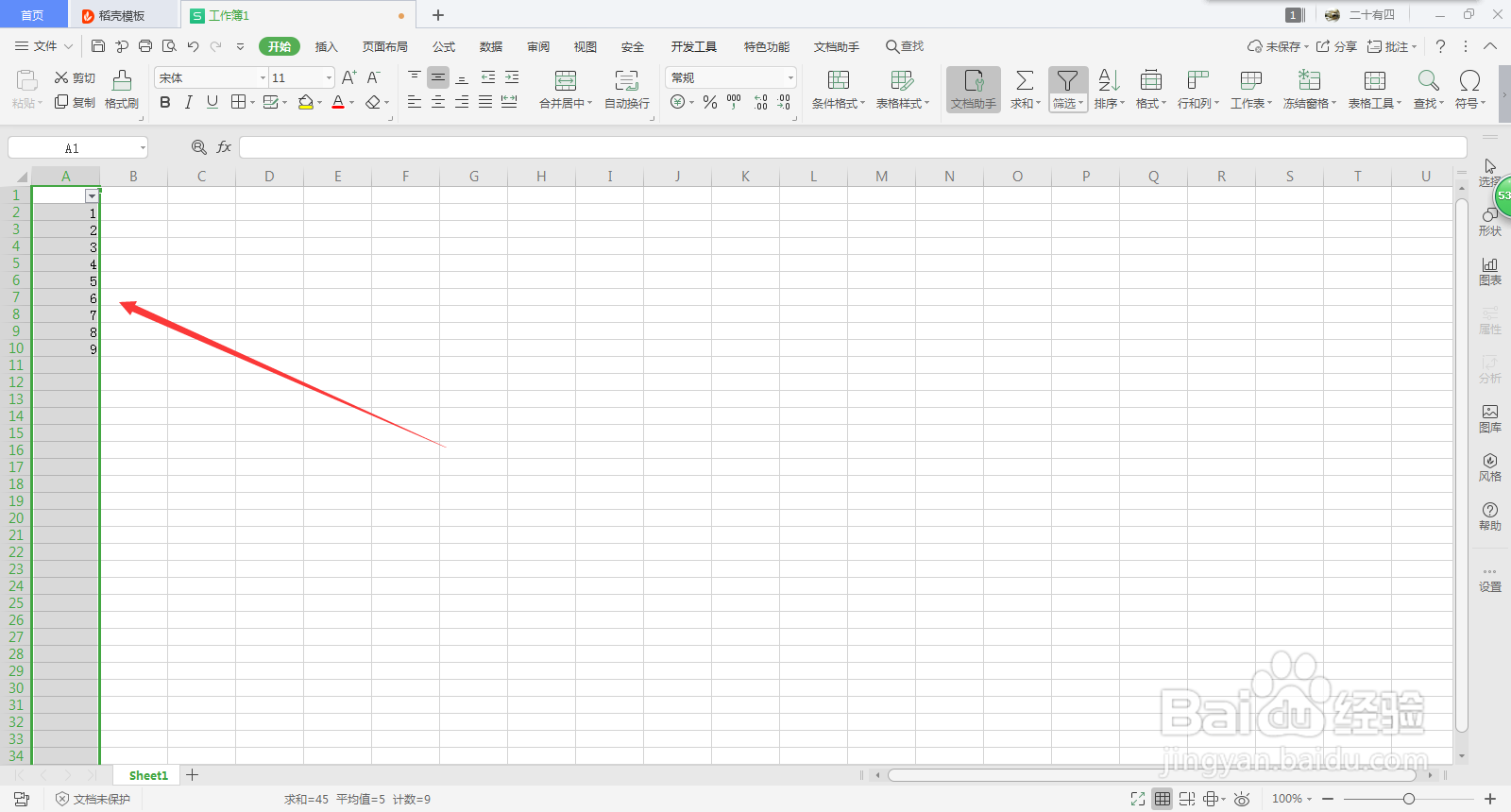Open Table Tools (表格工具)

click(x=1375, y=90)
